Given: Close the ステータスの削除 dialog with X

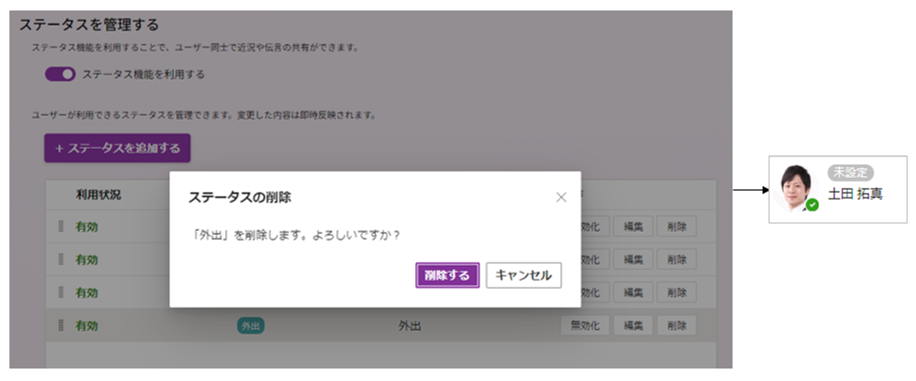Looking at the screenshot, I should click(x=561, y=198).
